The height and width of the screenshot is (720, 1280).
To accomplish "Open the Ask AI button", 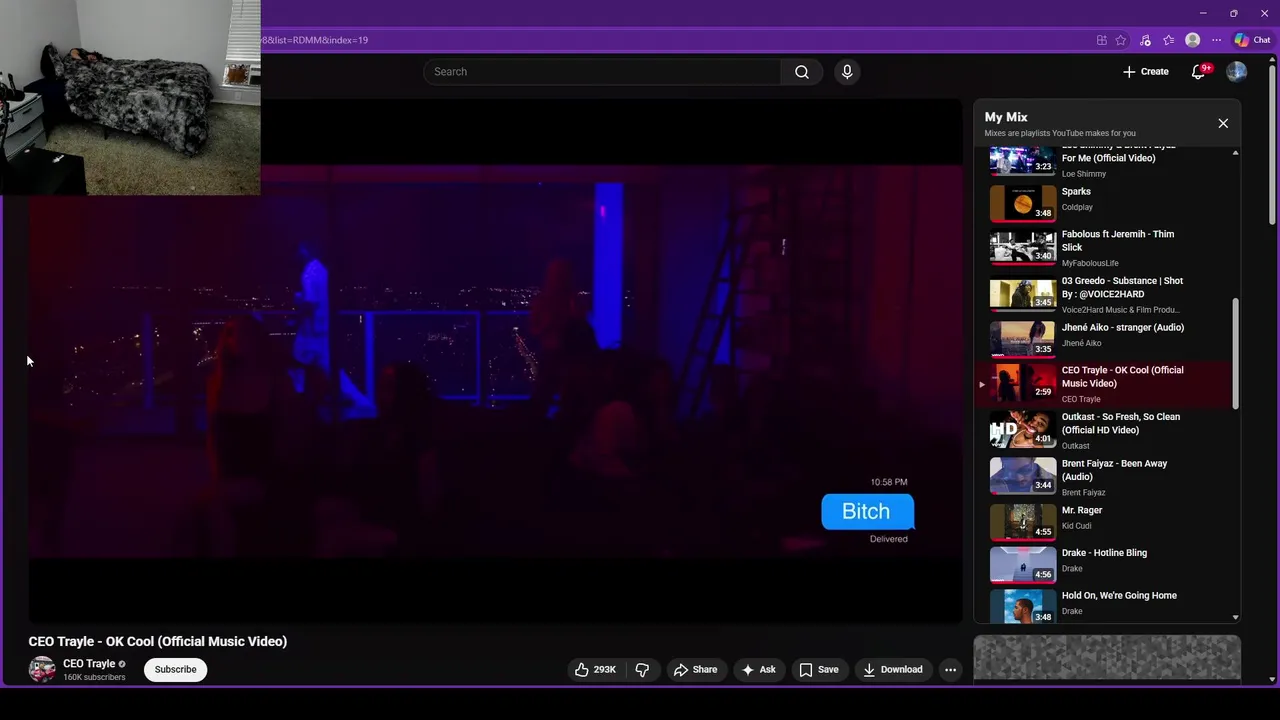I will click(758, 670).
